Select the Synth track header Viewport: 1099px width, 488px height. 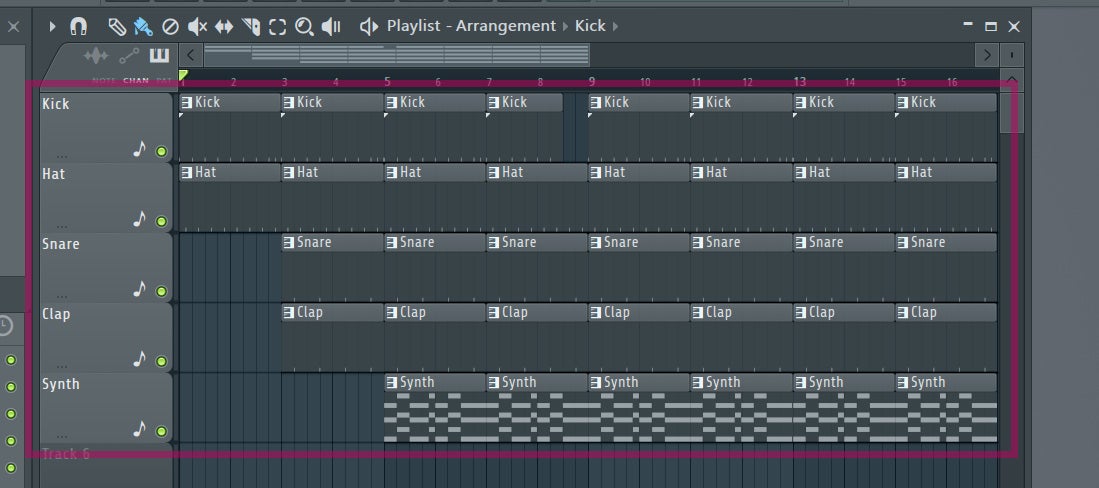pos(106,408)
